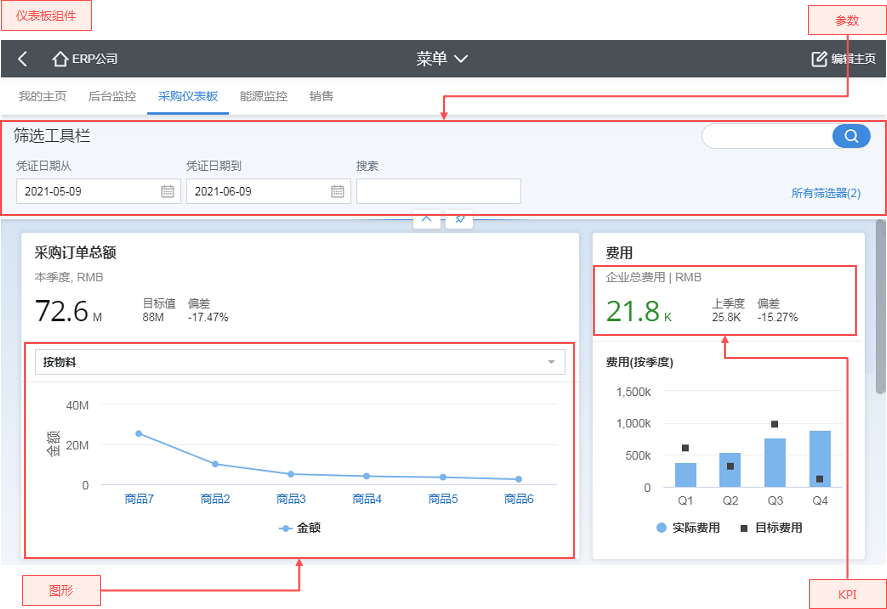Open the 销售 tab
887x609 pixels.
point(321,97)
